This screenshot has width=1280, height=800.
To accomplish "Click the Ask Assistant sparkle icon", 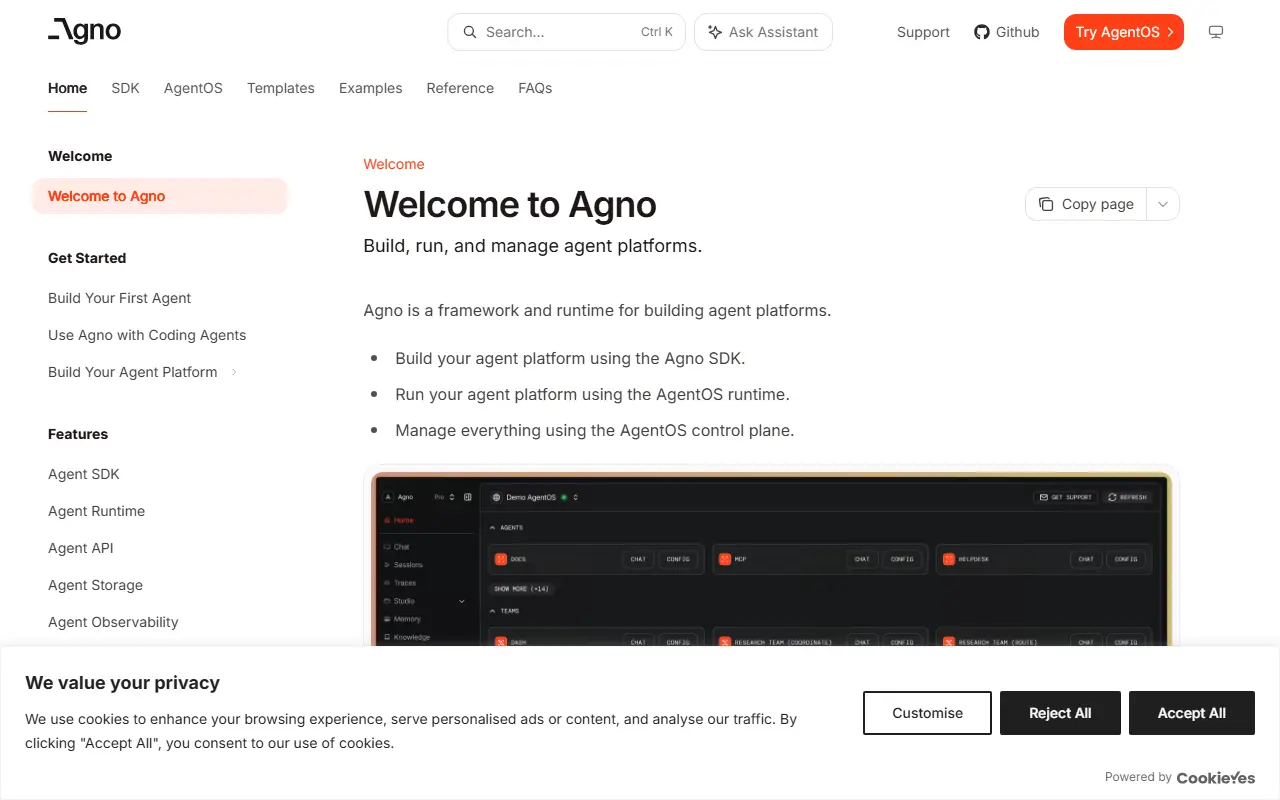I will point(715,32).
